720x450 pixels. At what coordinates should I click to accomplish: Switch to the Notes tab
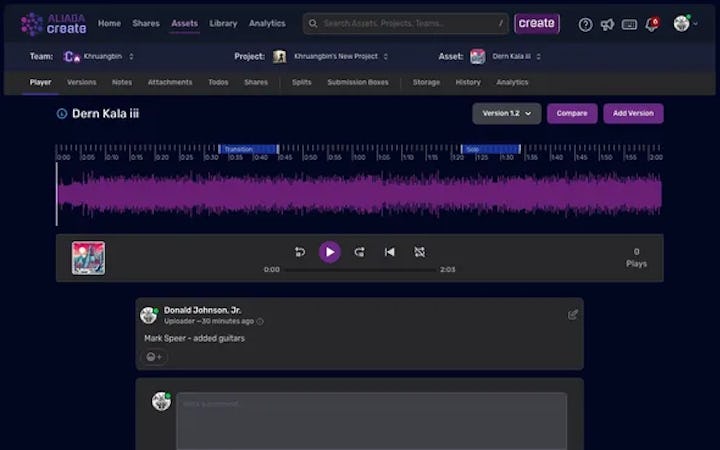point(122,82)
